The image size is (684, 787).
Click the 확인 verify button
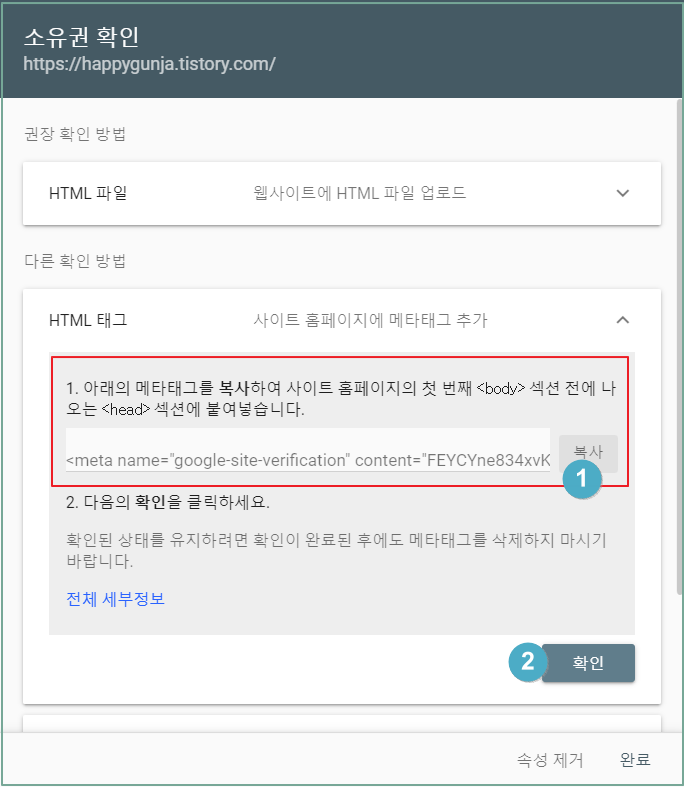click(x=588, y=663)
